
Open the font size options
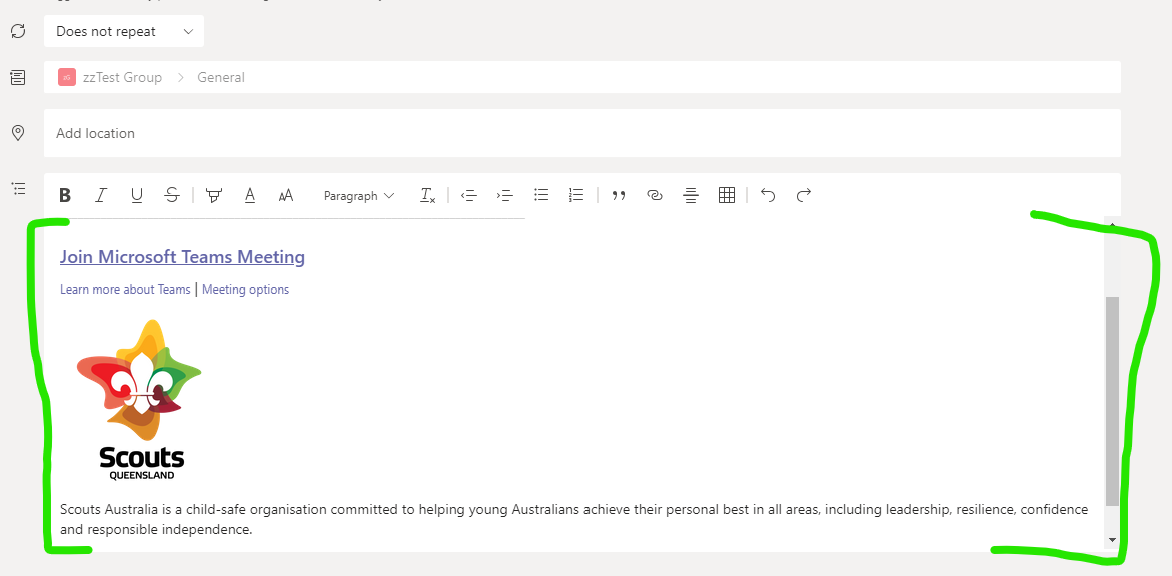(286, 196)
